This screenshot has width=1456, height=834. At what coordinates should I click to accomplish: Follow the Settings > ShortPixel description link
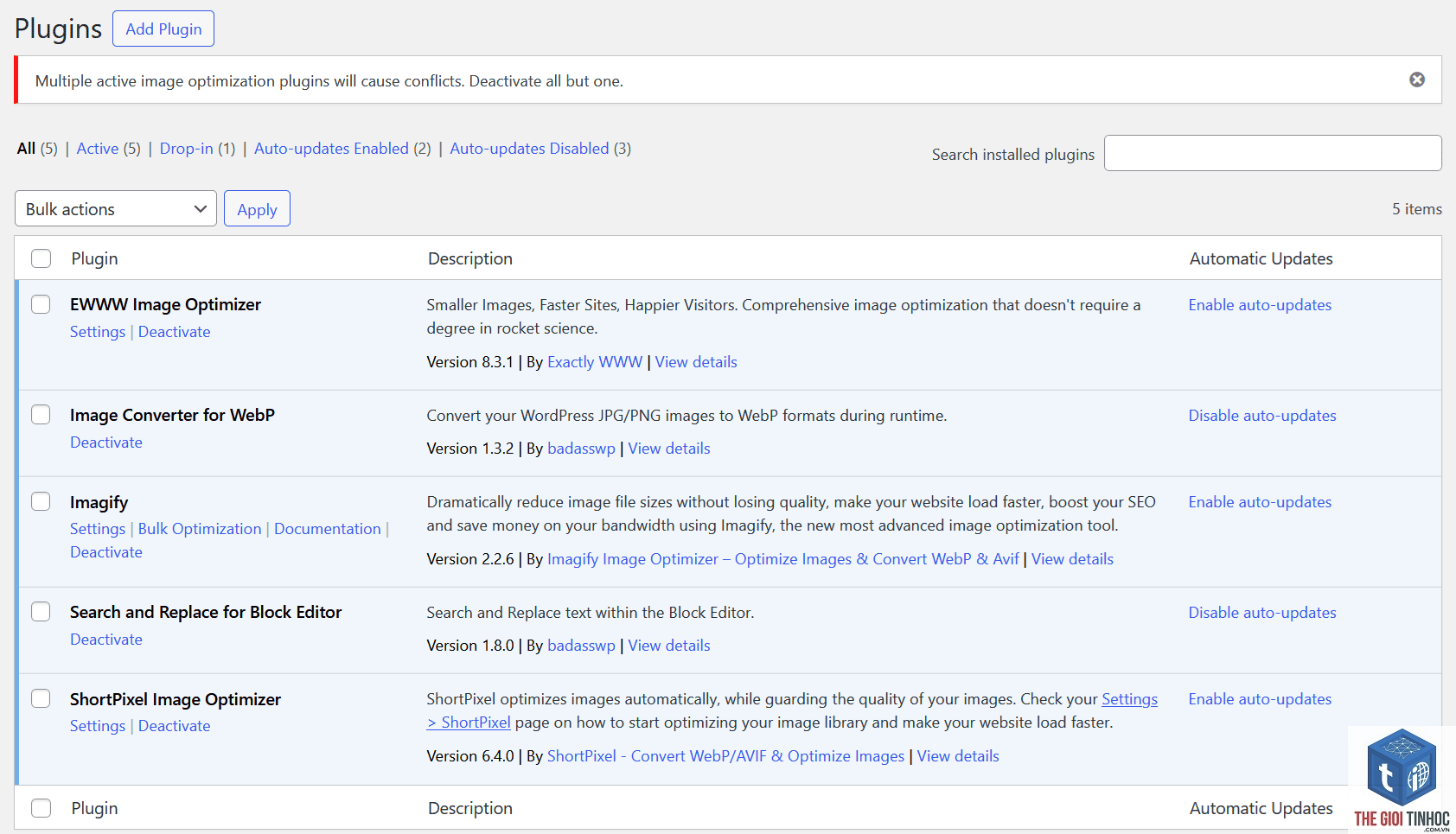[x=1129, y=699]
